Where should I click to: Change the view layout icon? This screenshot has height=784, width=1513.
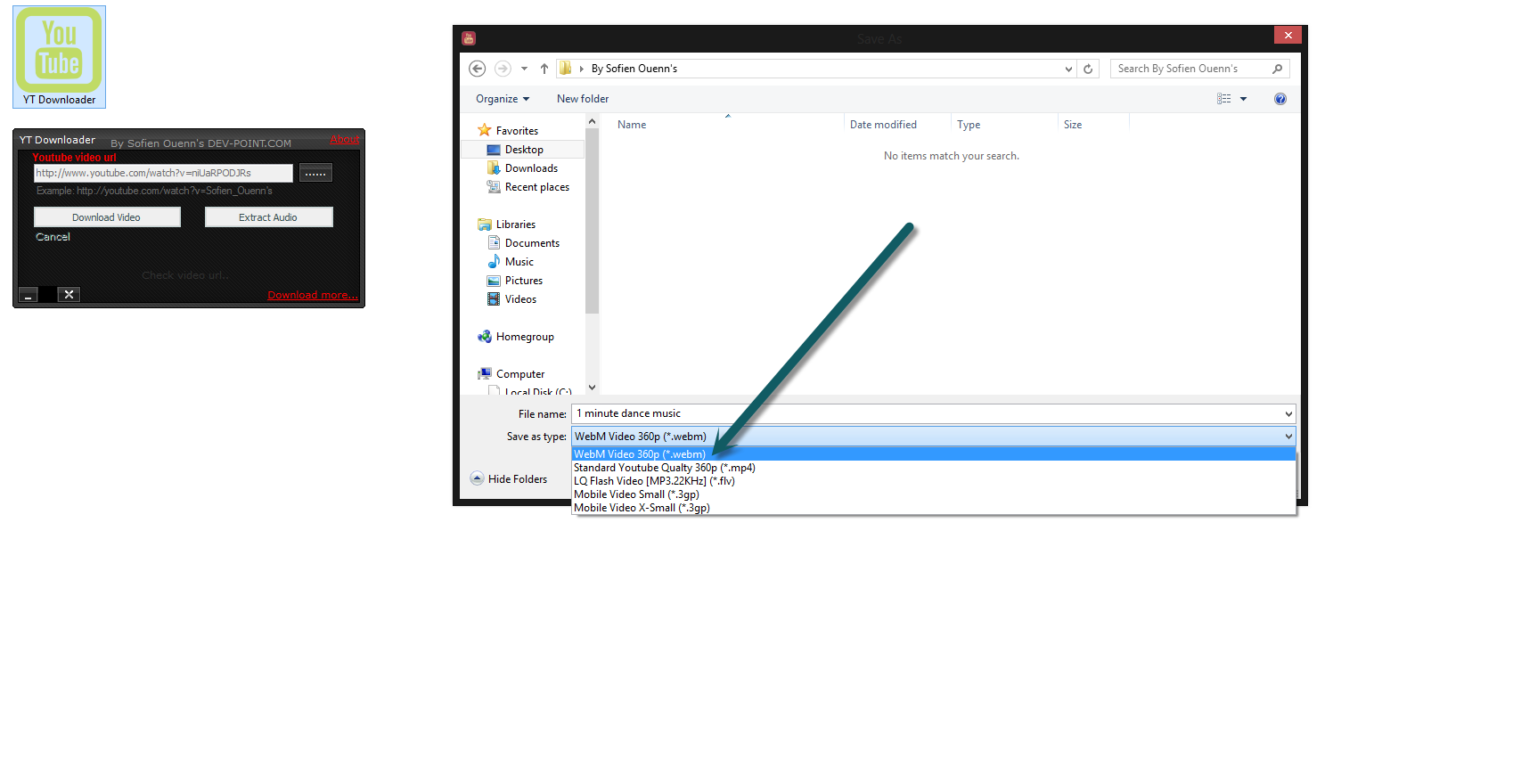pos(1224,99)
